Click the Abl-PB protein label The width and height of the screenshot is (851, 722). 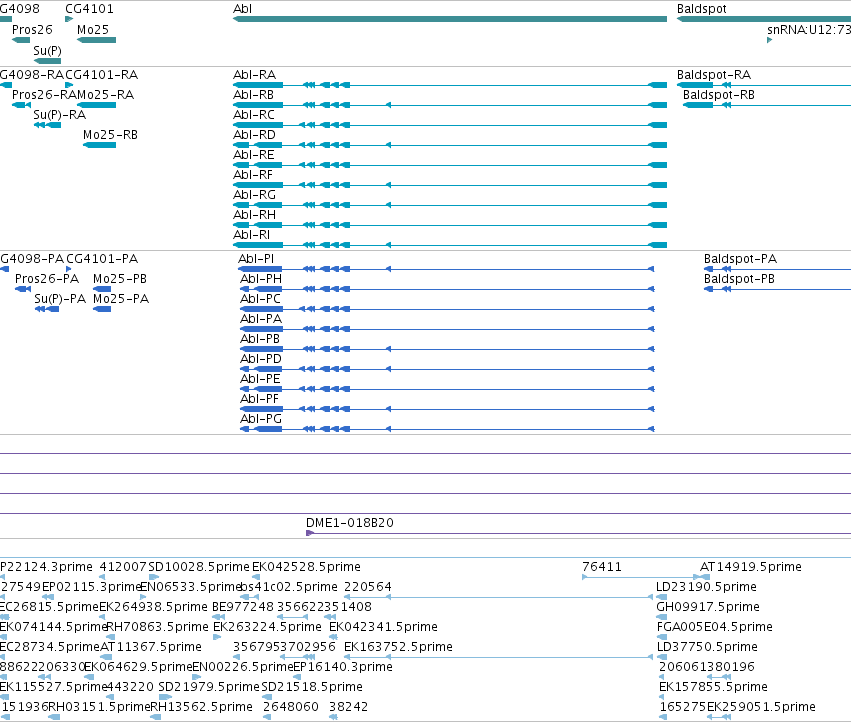point(260,339)
